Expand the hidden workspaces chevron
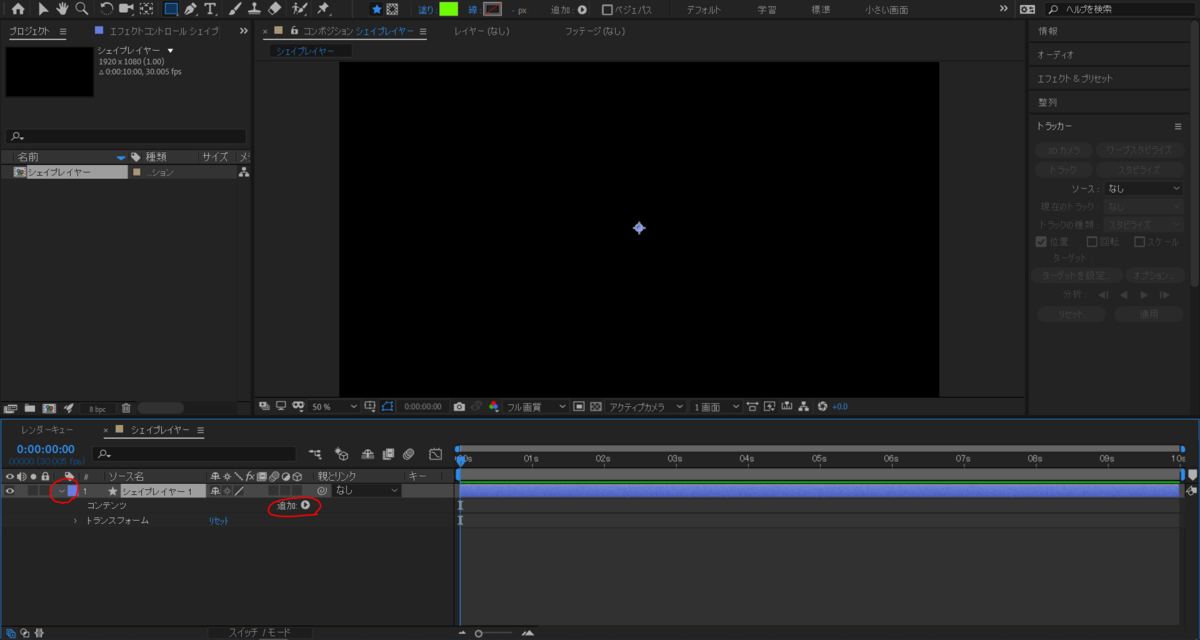This screenshot has height=640, width=1200. point(1004,9)
